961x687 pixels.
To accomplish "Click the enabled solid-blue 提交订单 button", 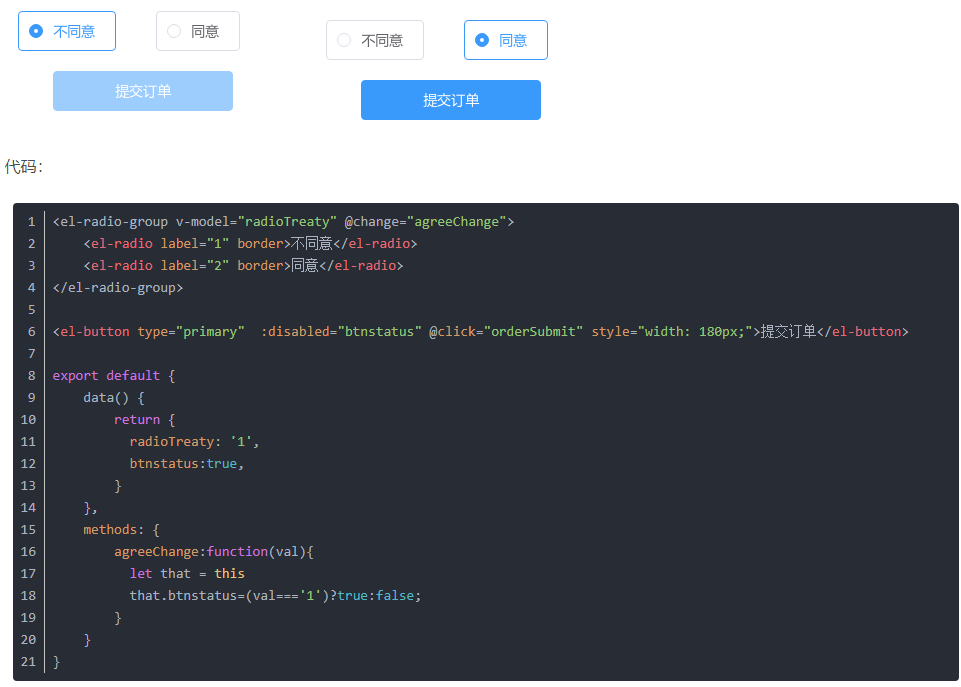I will click(450, 100).
